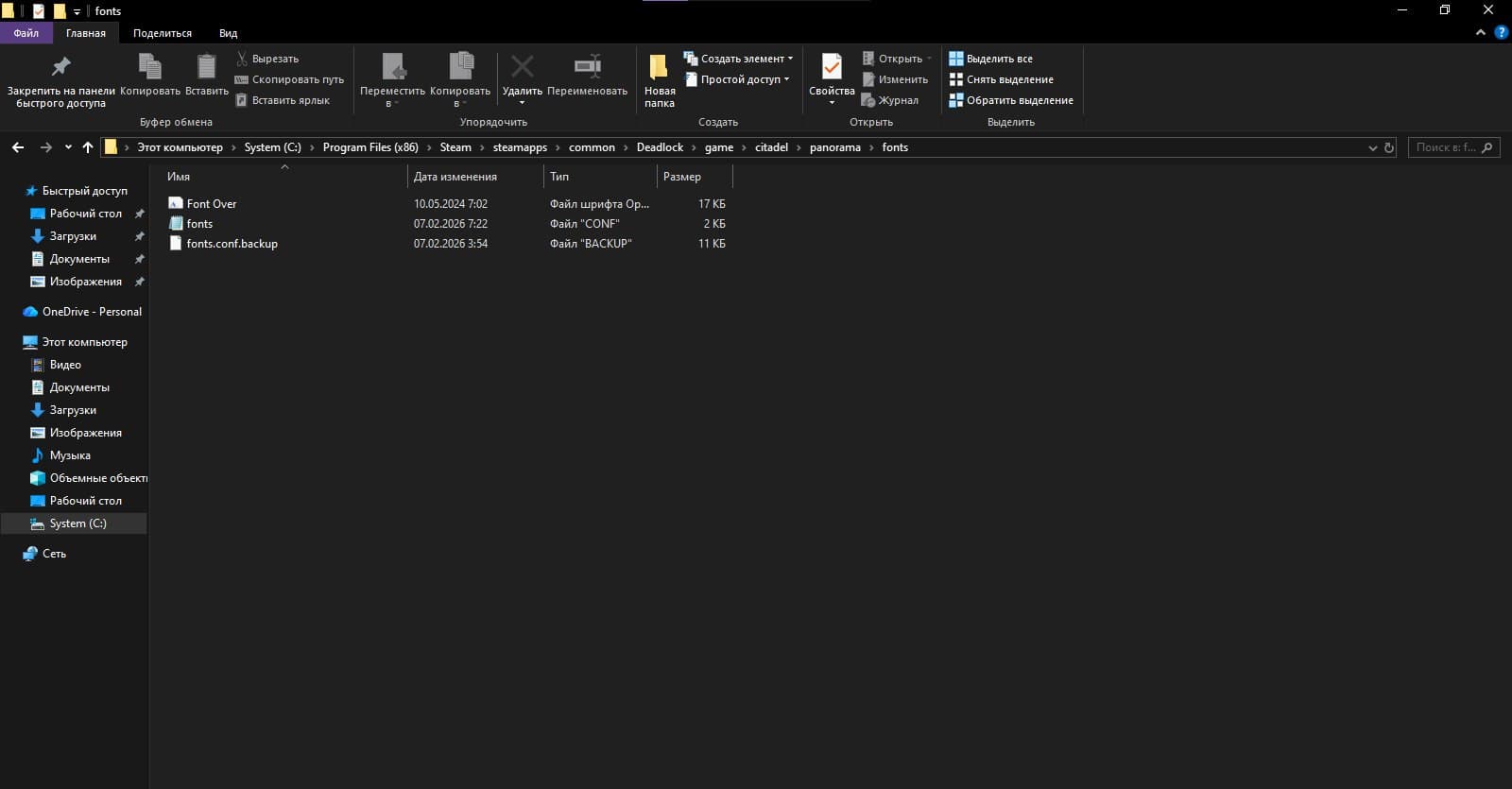Image resolution: width=1512 pixels, height=789 pixels.
Task: Select the Font Over file
Action: [212, 203]
